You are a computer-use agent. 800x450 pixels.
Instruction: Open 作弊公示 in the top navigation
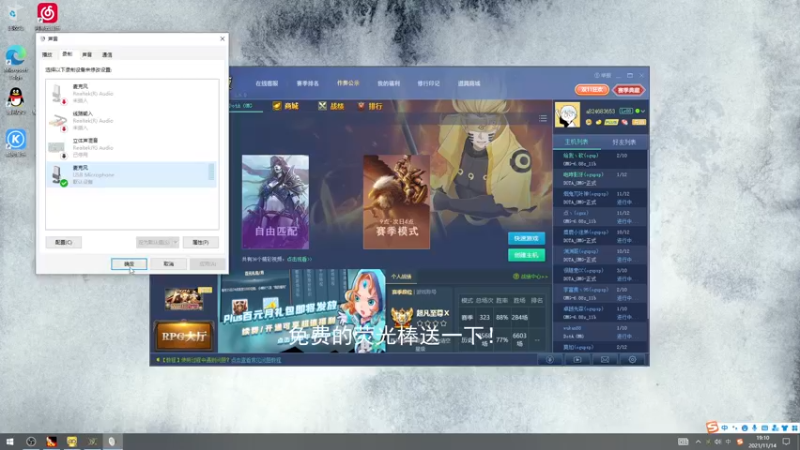[348, 83]
